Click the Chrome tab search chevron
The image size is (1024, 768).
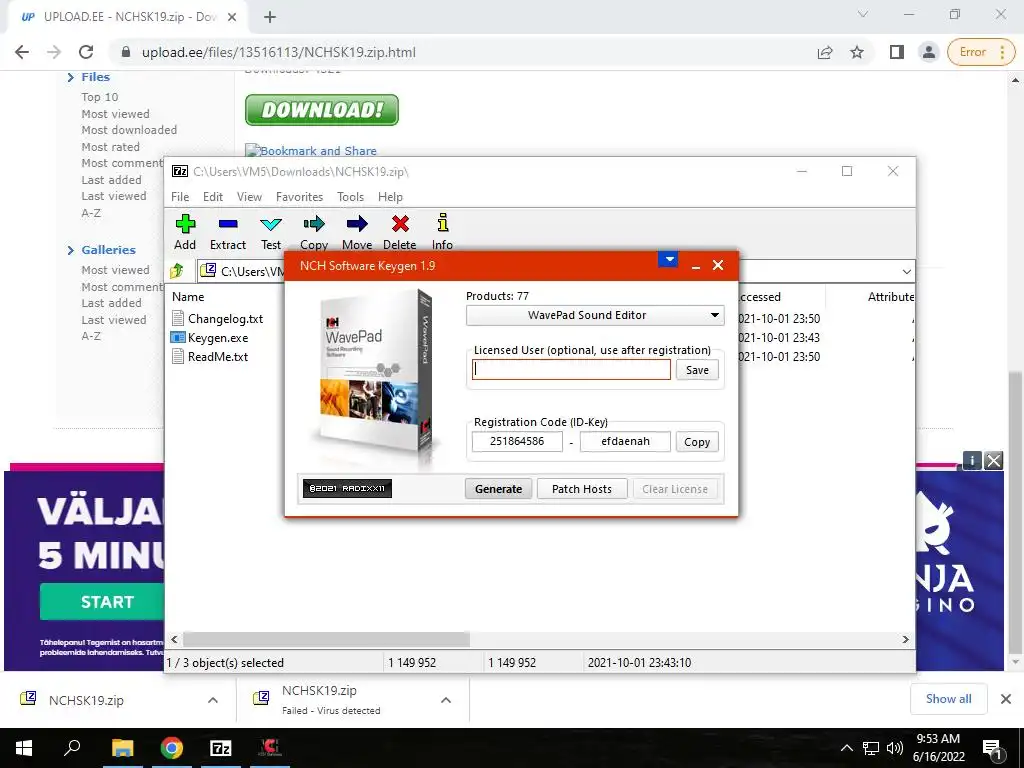tap(863, 14)
